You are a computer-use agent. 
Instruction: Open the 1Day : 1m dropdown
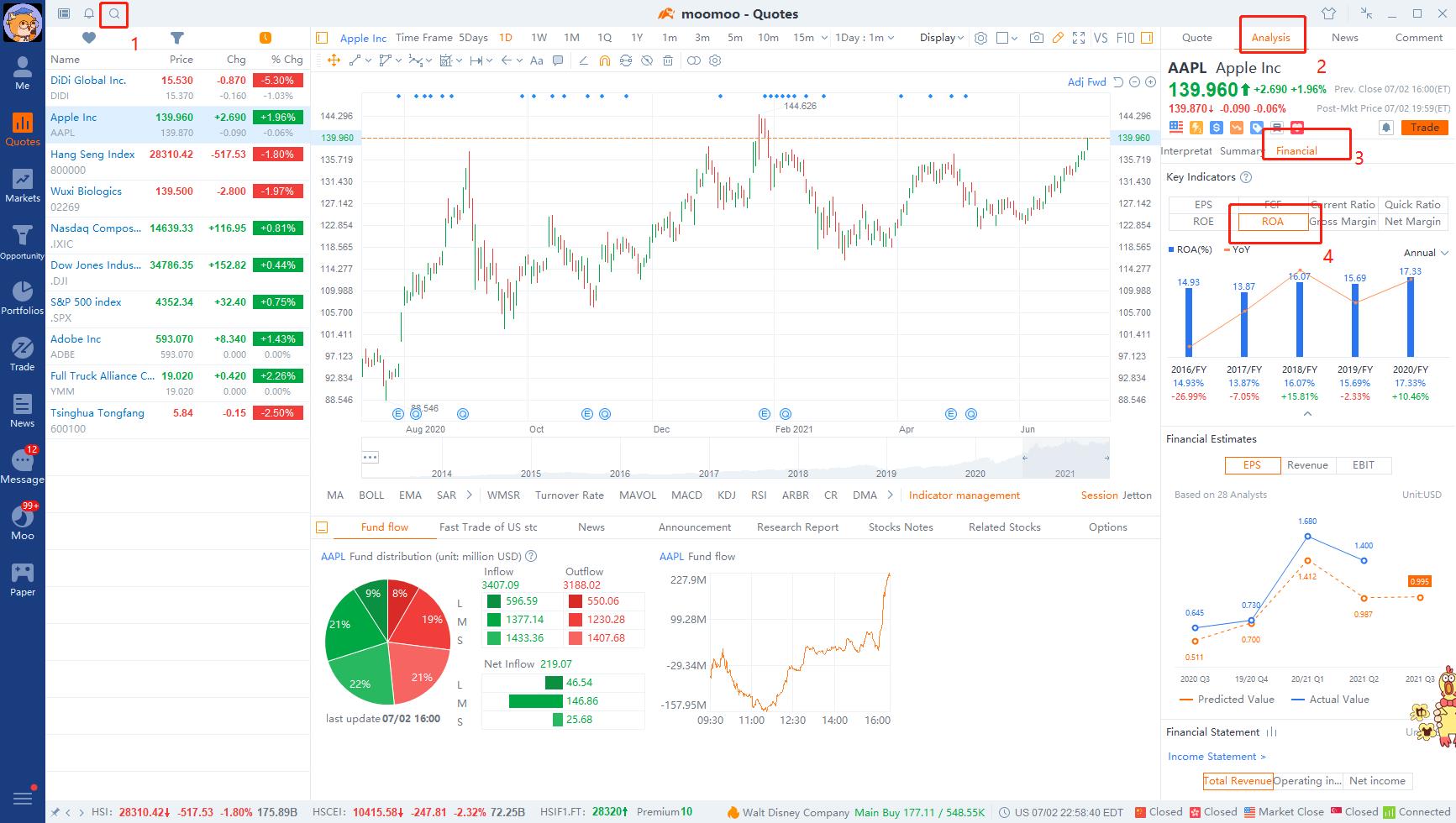(x=865, y=38)
